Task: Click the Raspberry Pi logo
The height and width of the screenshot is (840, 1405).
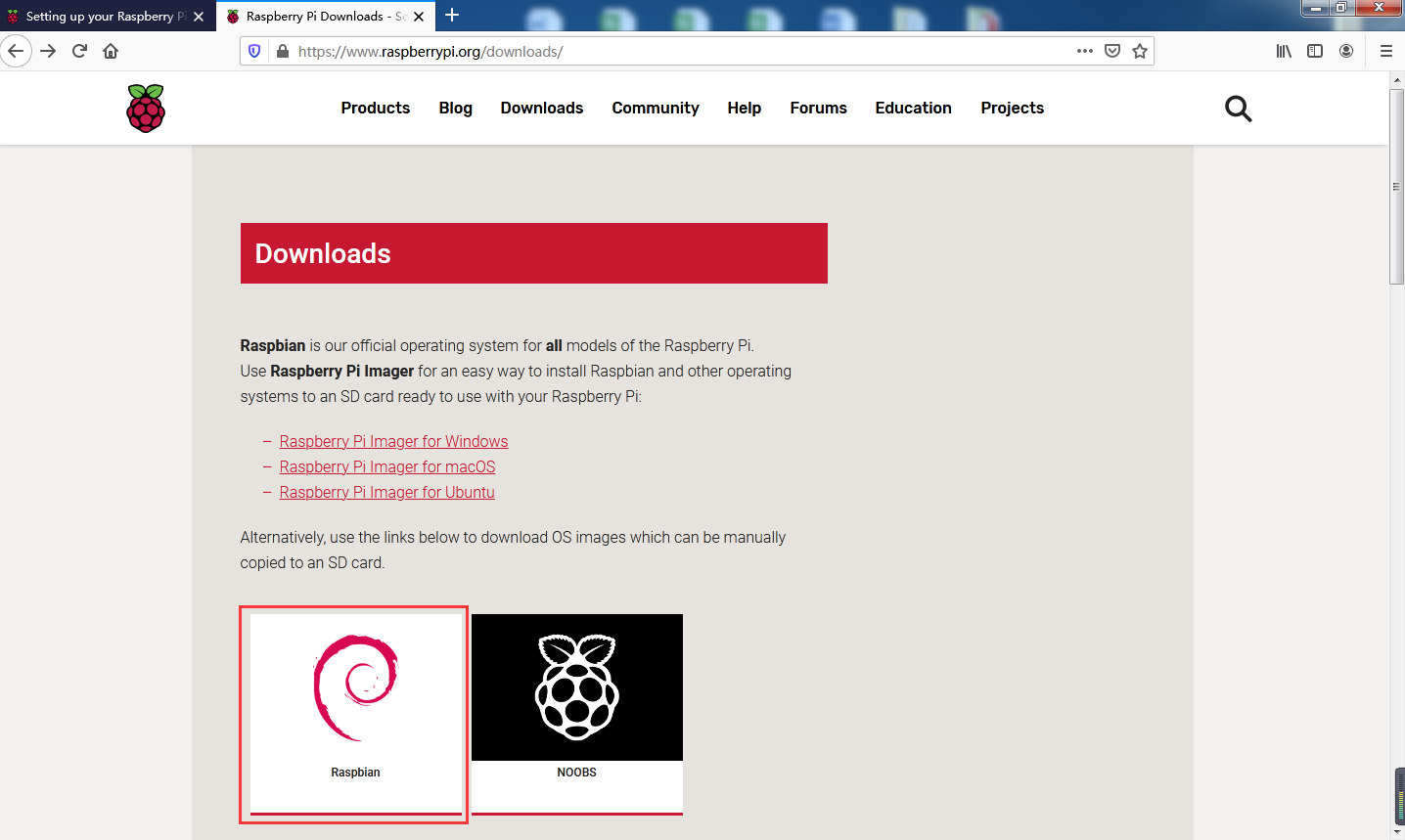Action: [x=146, y=109]
